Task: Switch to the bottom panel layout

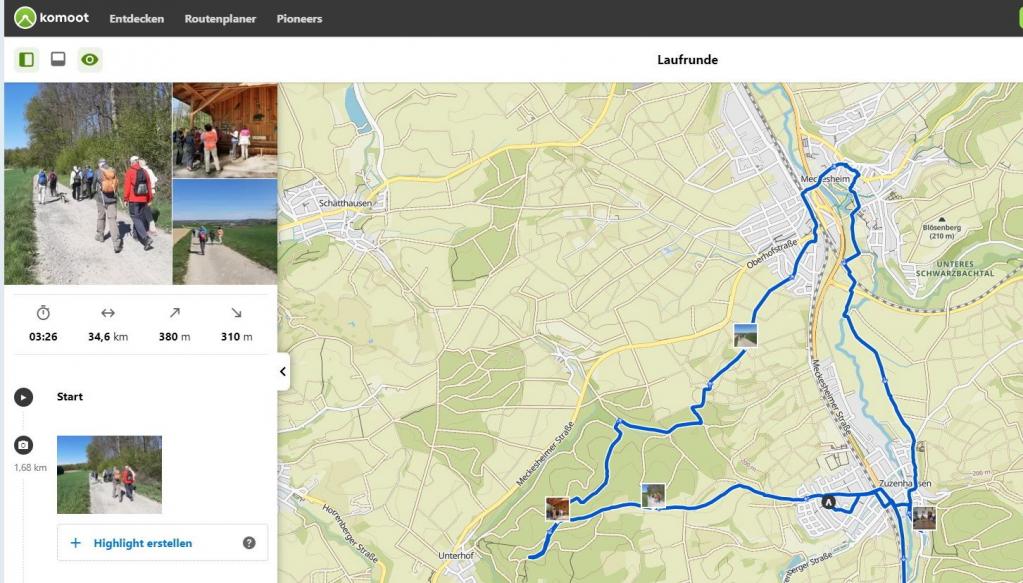Action: 58,60
